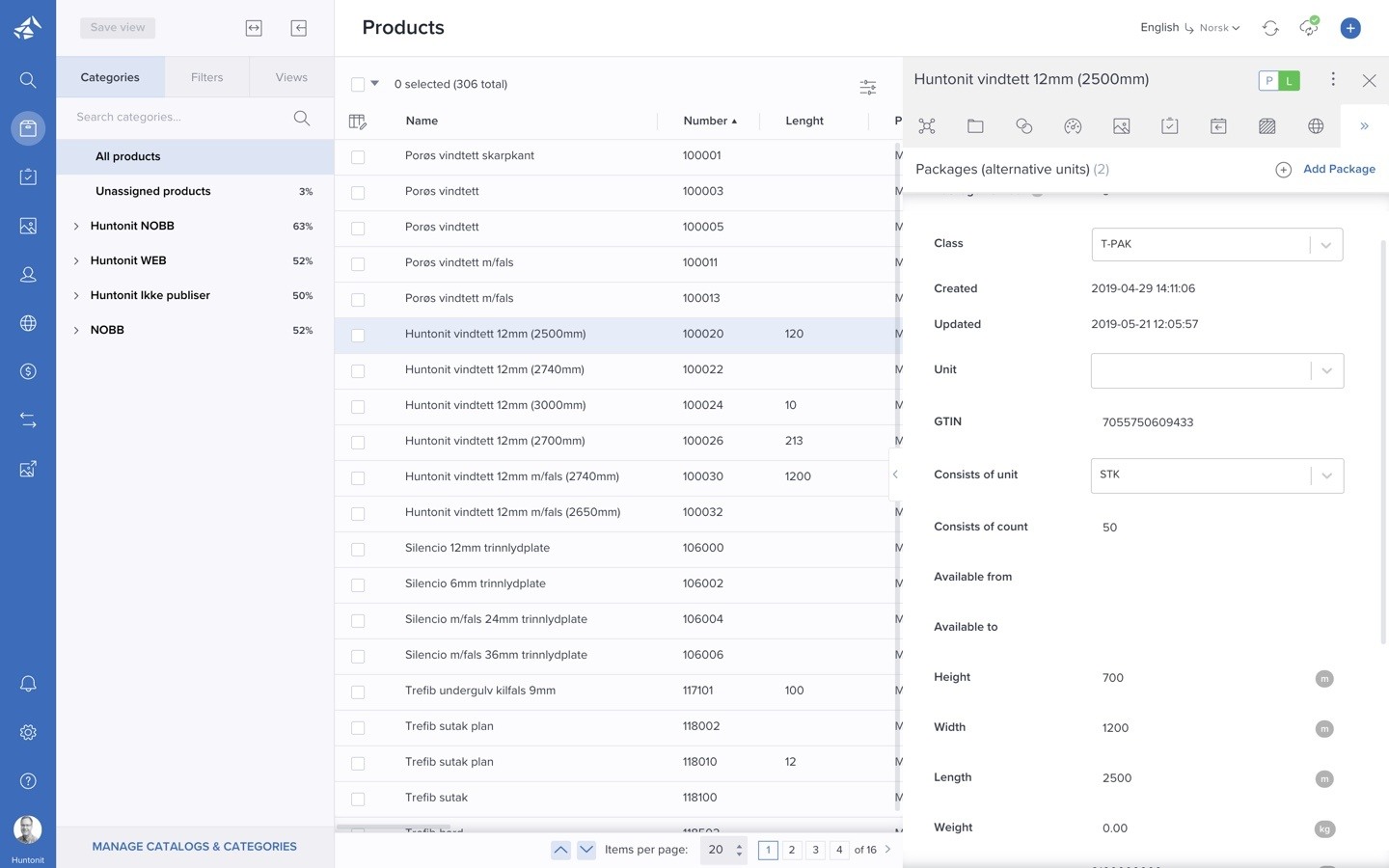Viewport: 1389px width, 868px height.
Task: Click the blue plus add button
Action: pyautogui.click(x=1350, y=28)
